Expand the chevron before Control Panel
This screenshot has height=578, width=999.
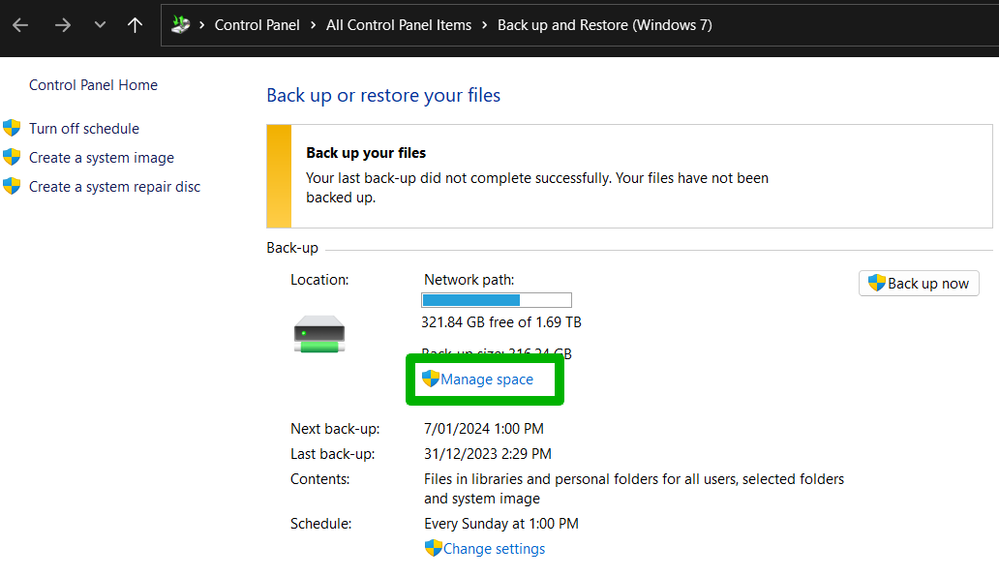point(202,25)
